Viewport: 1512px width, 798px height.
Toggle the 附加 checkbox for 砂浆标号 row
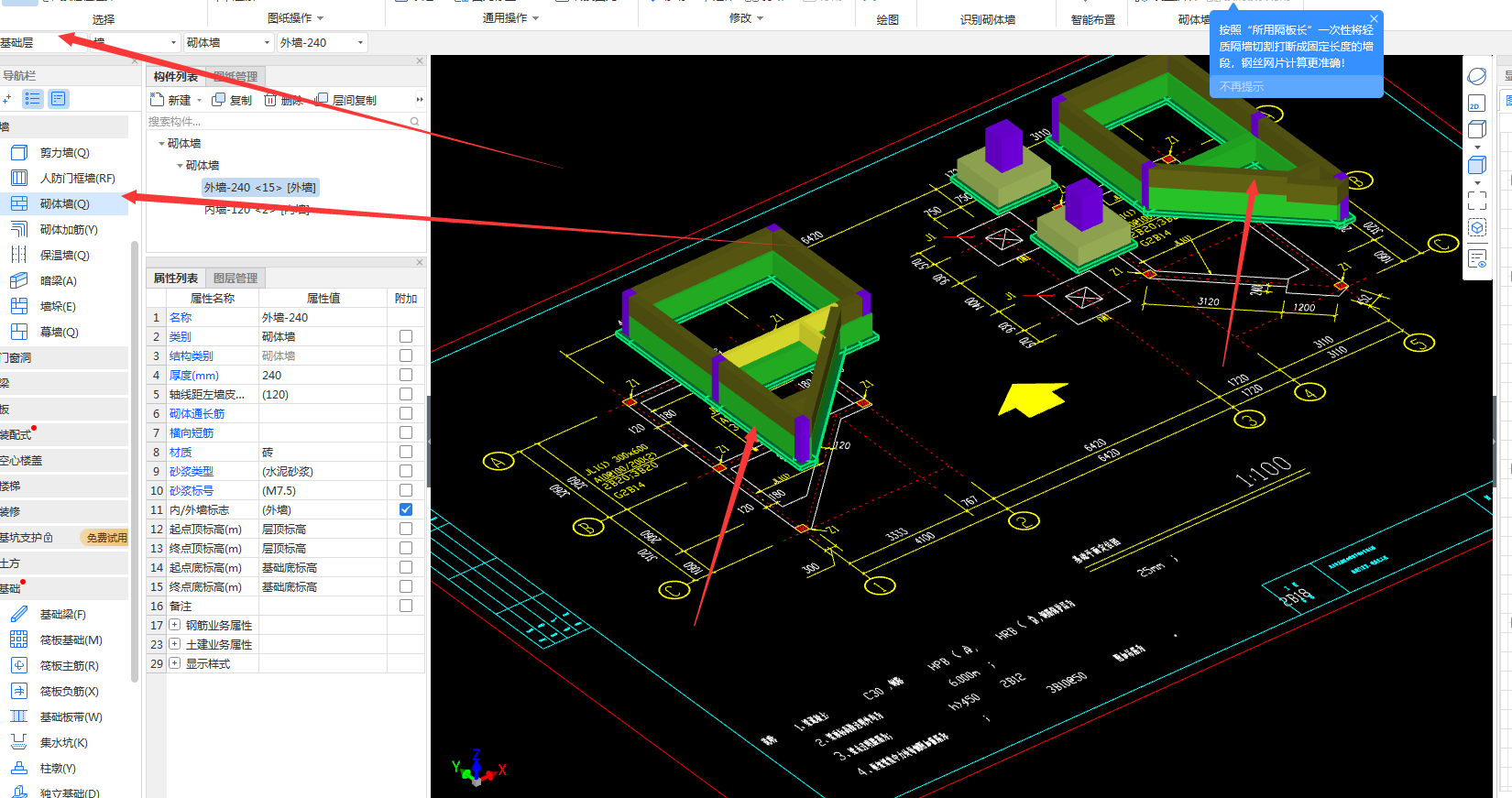pos(406,491)
